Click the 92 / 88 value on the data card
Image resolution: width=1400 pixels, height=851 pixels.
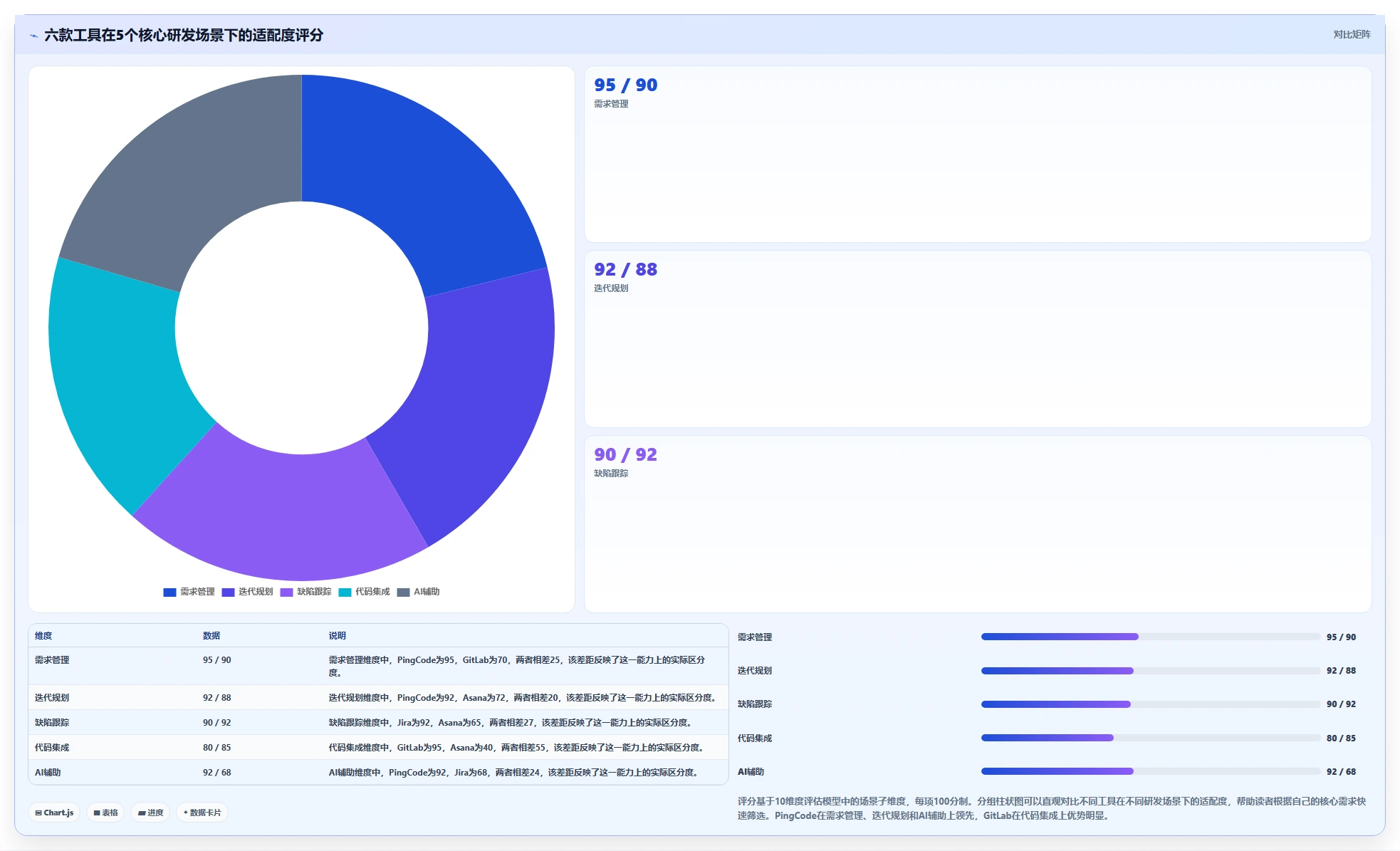626,269
